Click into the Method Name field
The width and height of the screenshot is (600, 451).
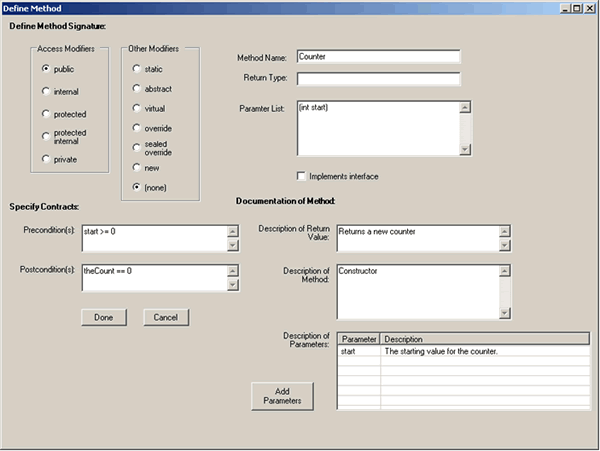(x=378, y=57)
